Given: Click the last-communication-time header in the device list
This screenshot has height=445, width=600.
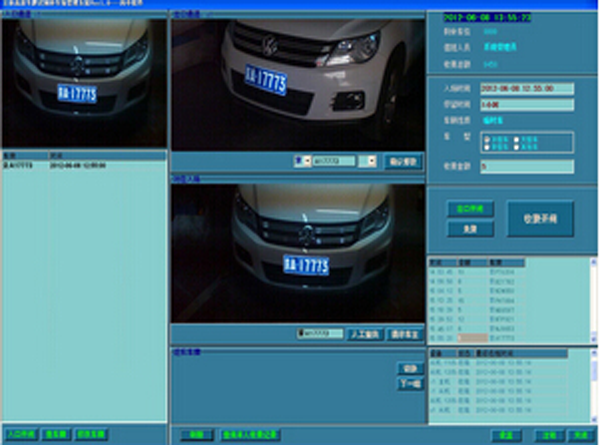Looking at the screenshot, I should coord(521,353).
